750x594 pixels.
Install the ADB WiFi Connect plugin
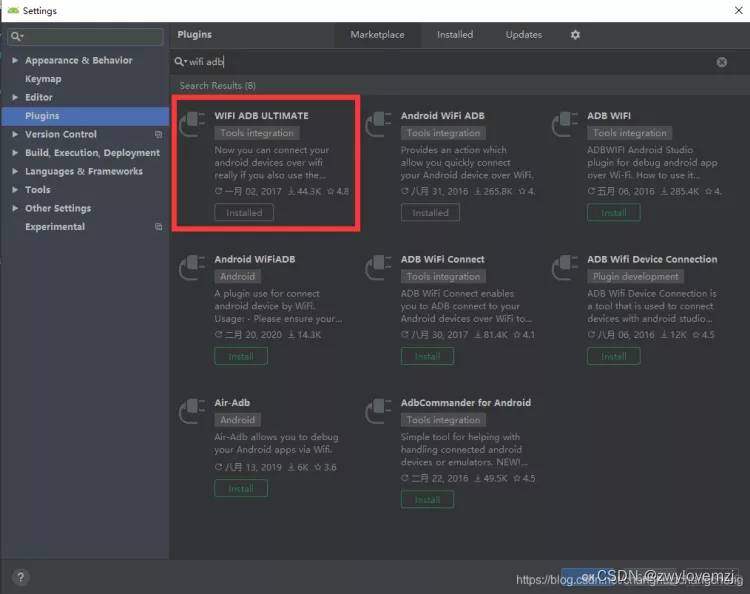pyautogui.click(x=428, y=356)
